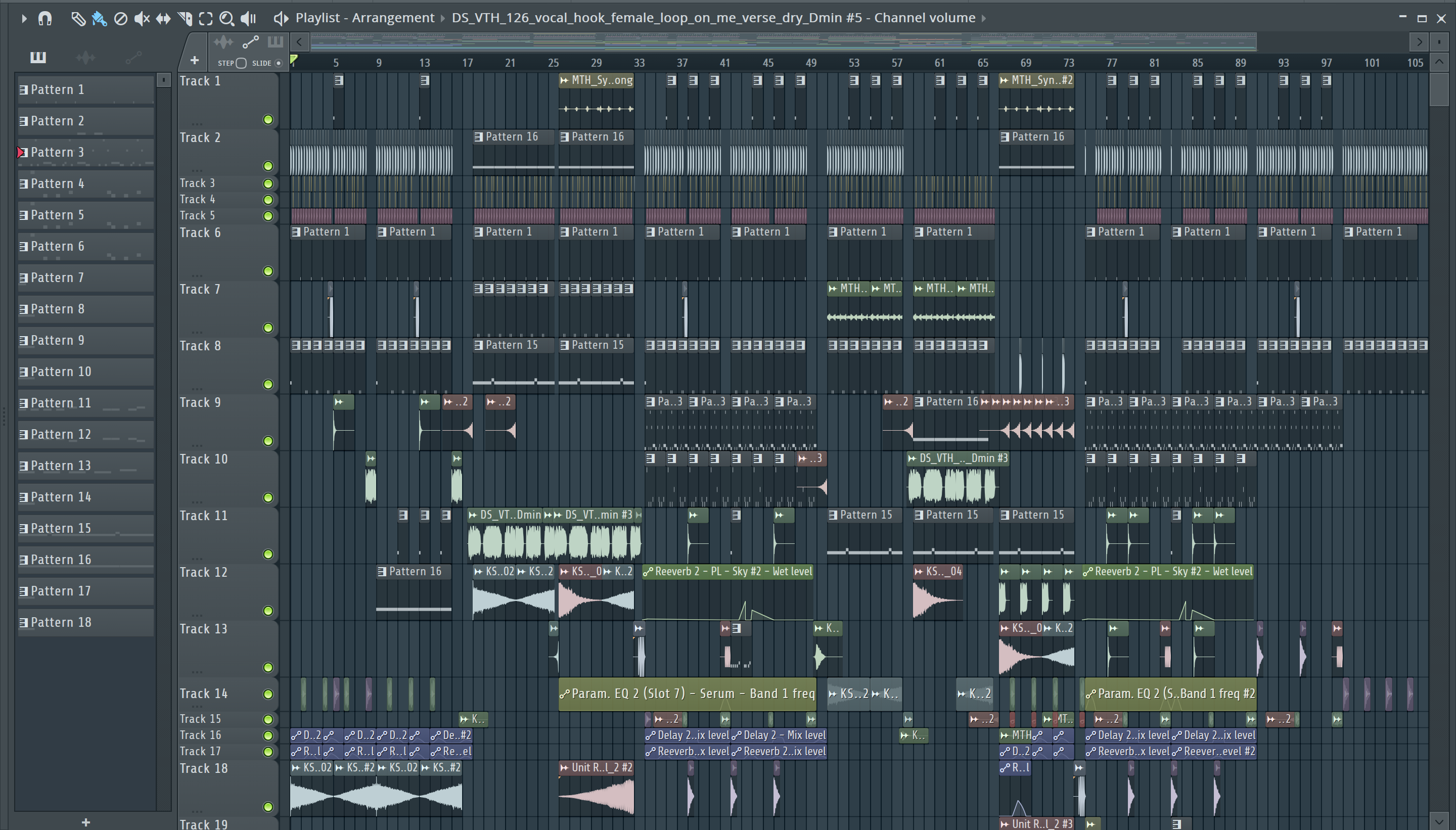1456x830 pixels.
Task: Click the add track plus button
Action: pos(195,60)
